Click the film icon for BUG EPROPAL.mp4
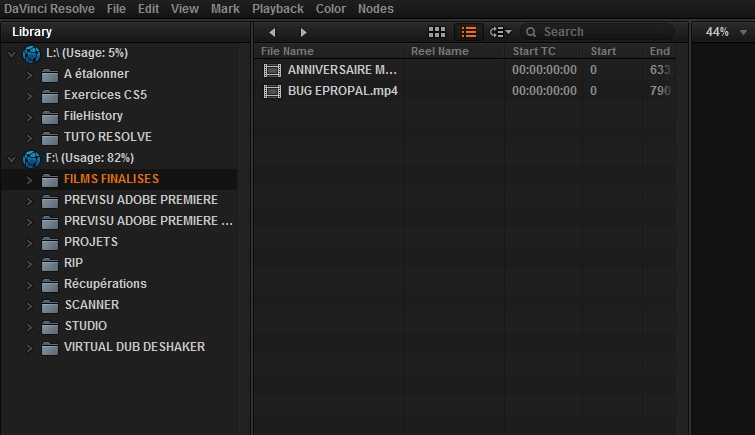The image size is (755, 435). pyautogui.click(x=272, y=91)
